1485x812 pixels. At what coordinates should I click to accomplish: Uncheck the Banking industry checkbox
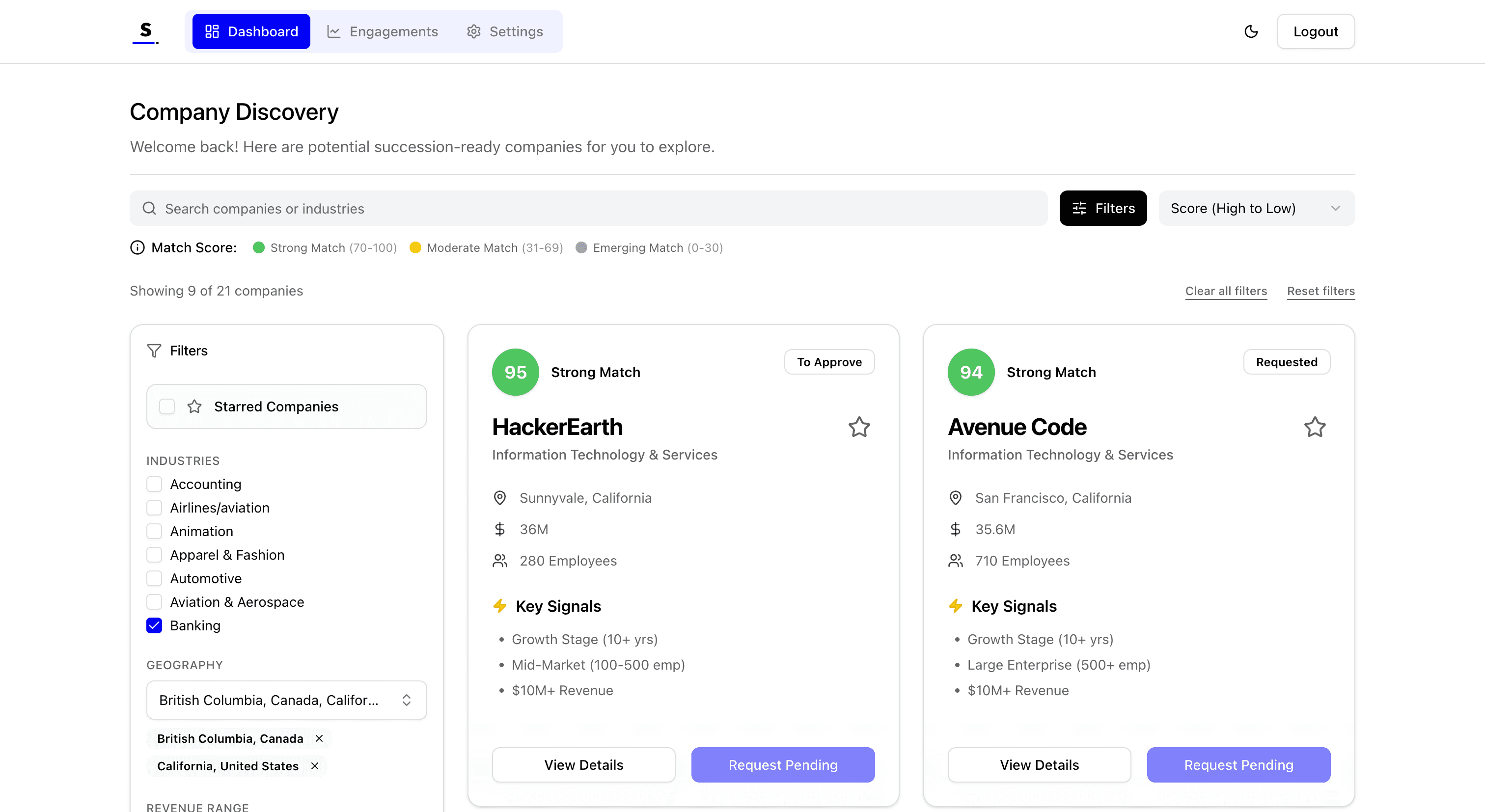154,625
